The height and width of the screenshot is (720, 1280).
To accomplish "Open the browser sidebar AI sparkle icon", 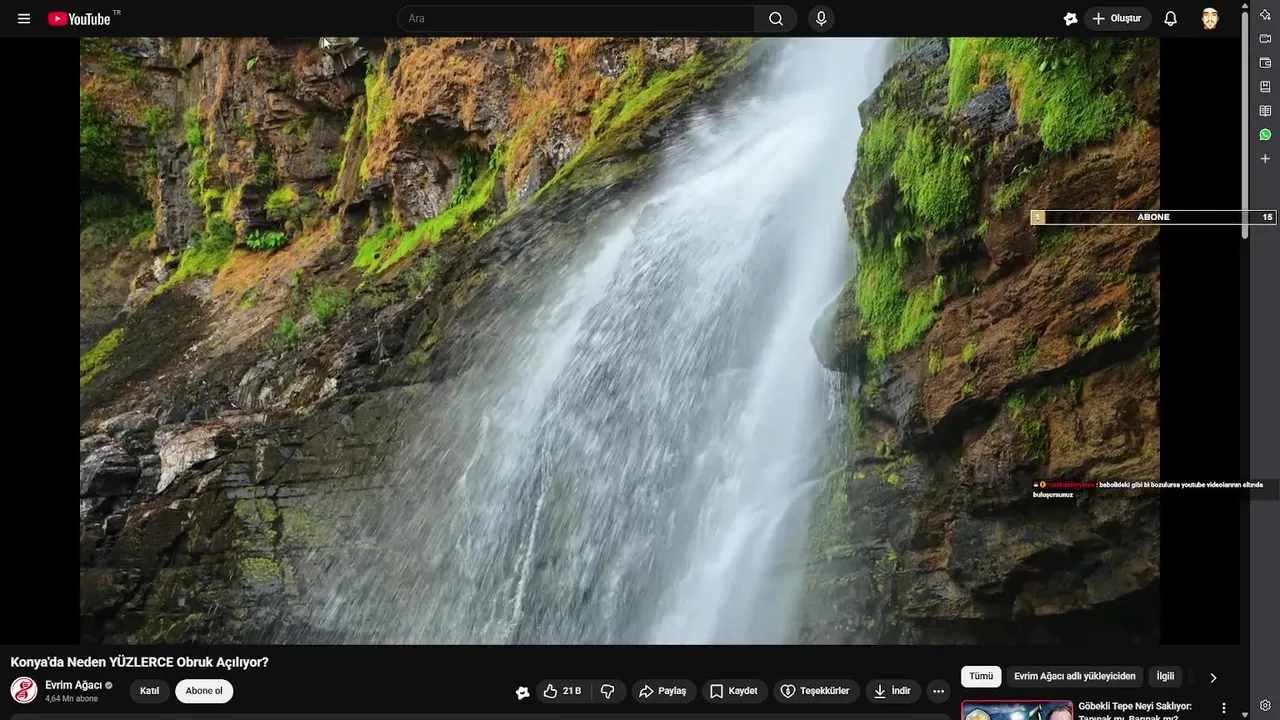I will (x=1265, y=15).
